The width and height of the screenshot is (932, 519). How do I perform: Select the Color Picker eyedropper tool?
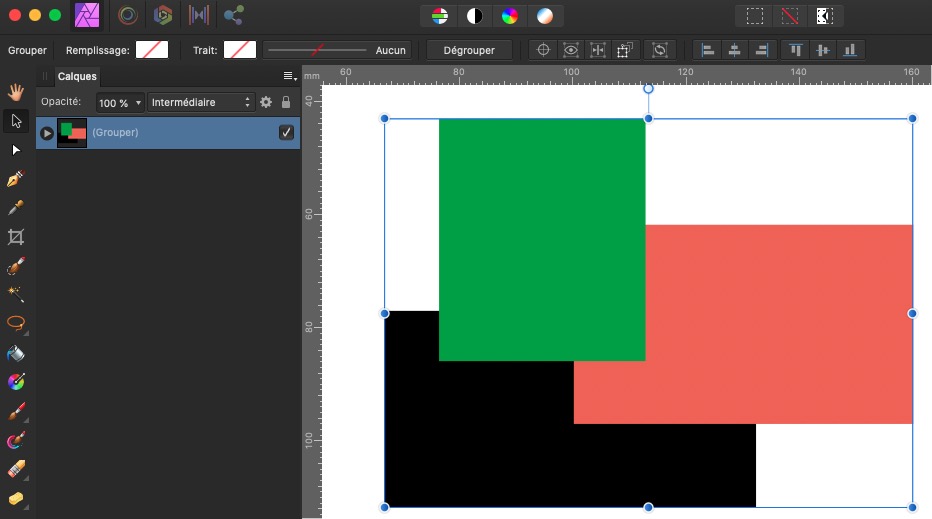[x=15, y=207]
